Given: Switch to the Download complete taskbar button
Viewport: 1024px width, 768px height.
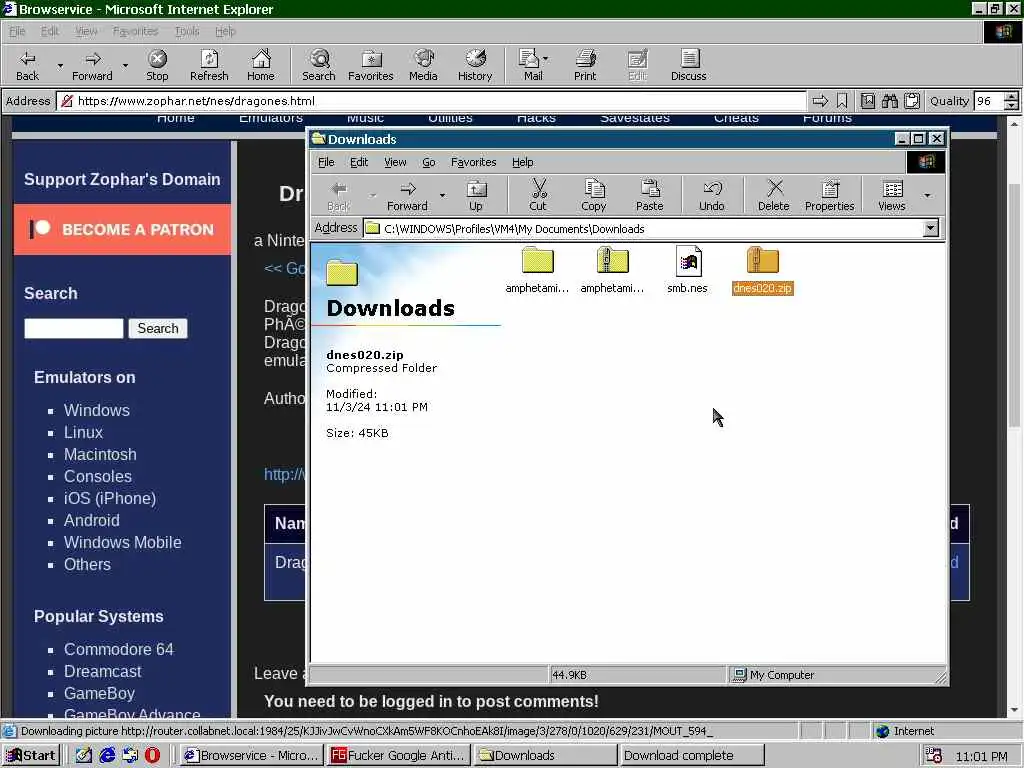Looking at the screenshot, I should (x=691, y=755).
